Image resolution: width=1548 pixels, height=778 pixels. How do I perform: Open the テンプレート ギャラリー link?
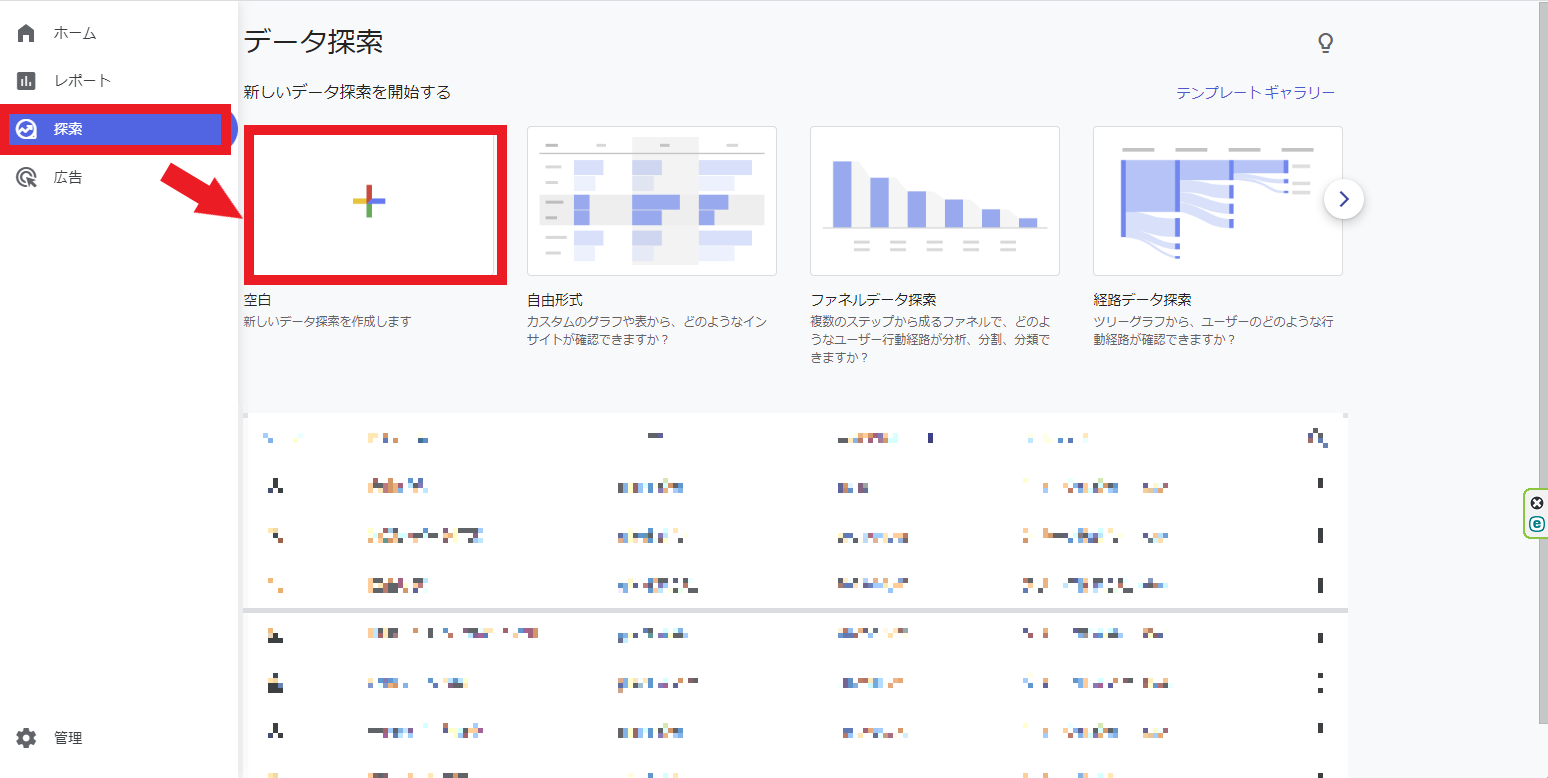point(1255,93)
